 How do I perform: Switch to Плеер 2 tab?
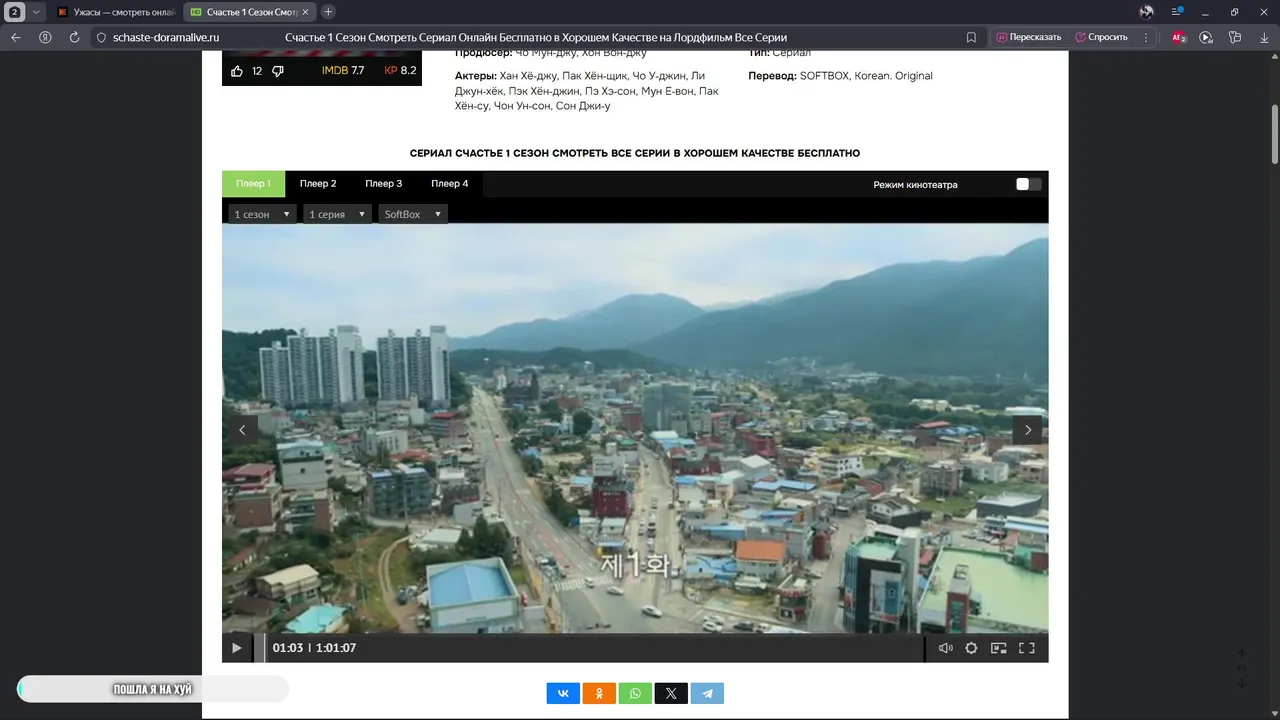(x=318, y=184)
